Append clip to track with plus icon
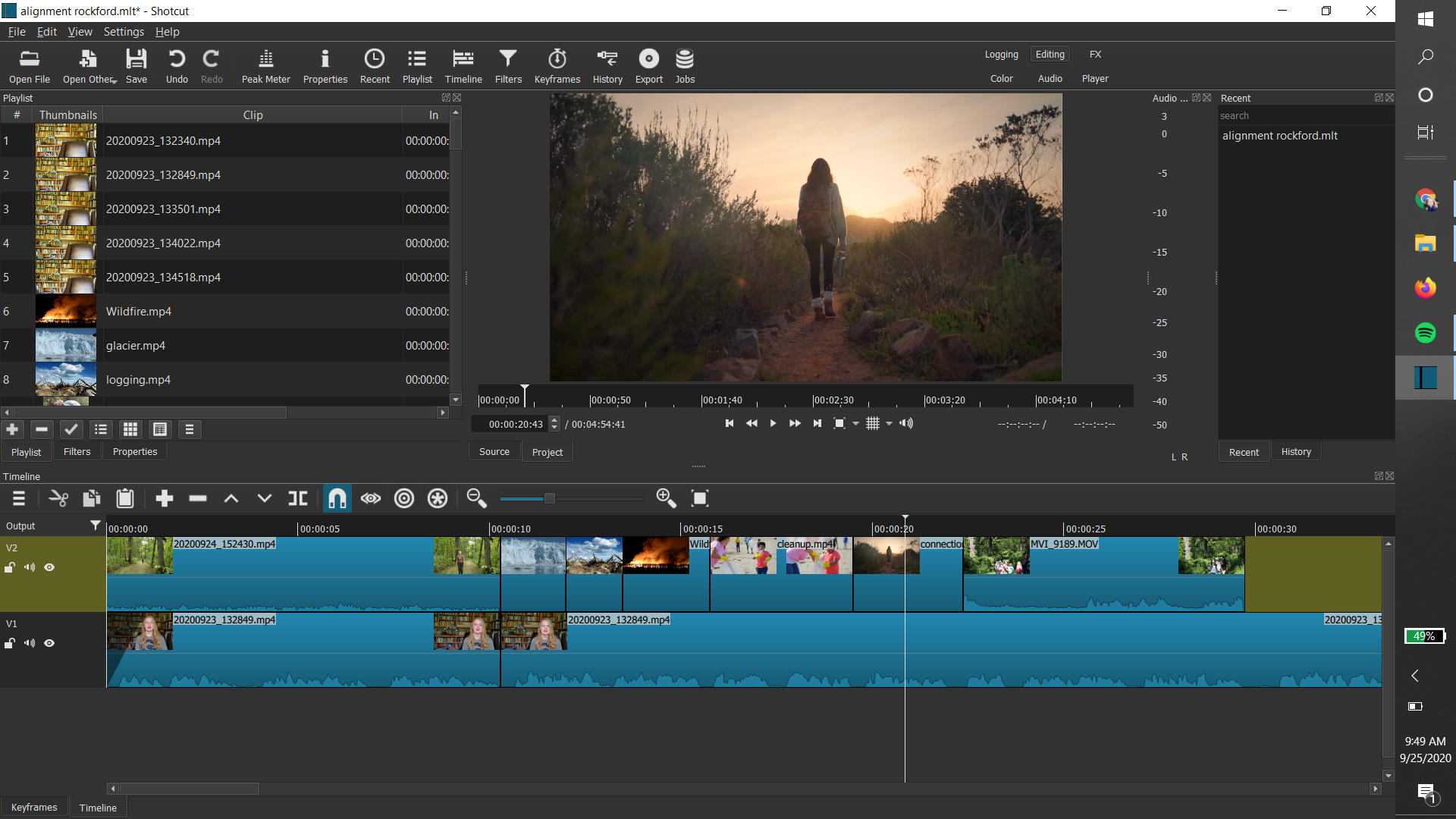This screenshot has height=819, width=1456. point(165,498)
